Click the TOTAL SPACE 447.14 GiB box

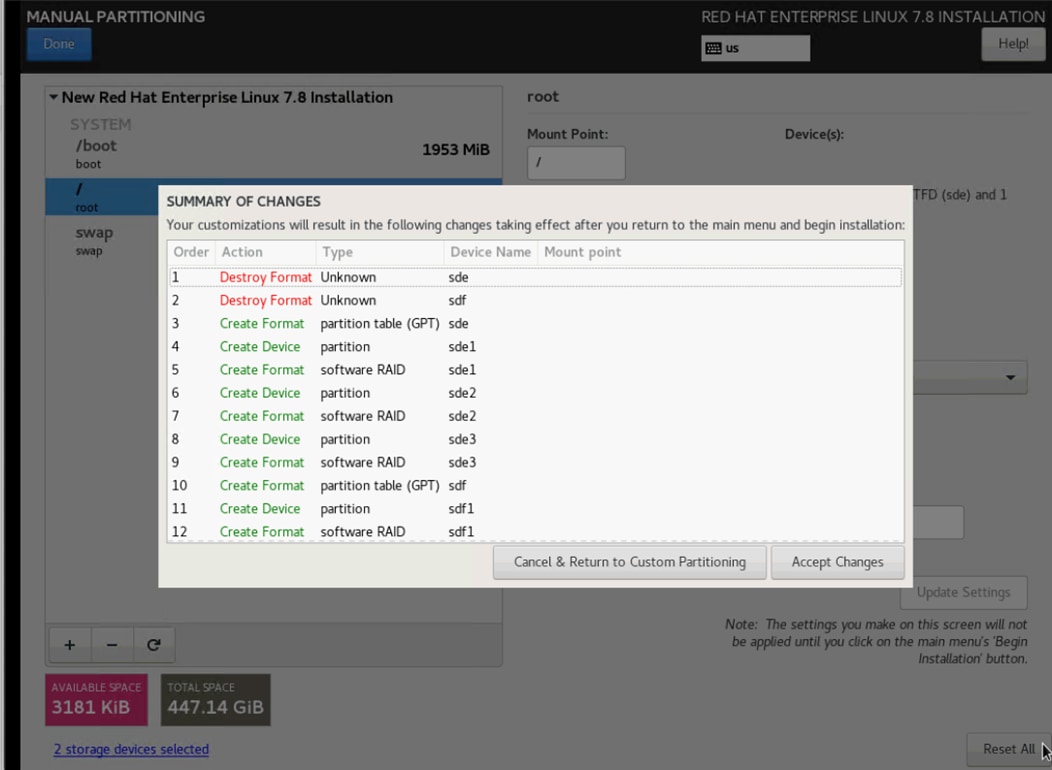pos(215,700)
